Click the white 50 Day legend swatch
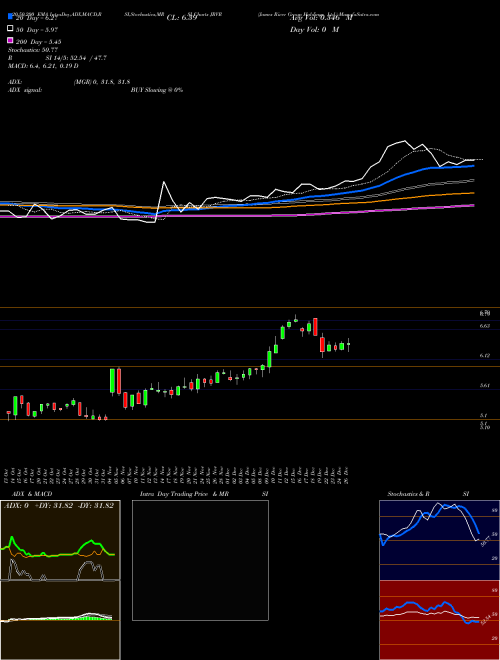The height and width of the screenshot is (660, 500). (11, 29)
